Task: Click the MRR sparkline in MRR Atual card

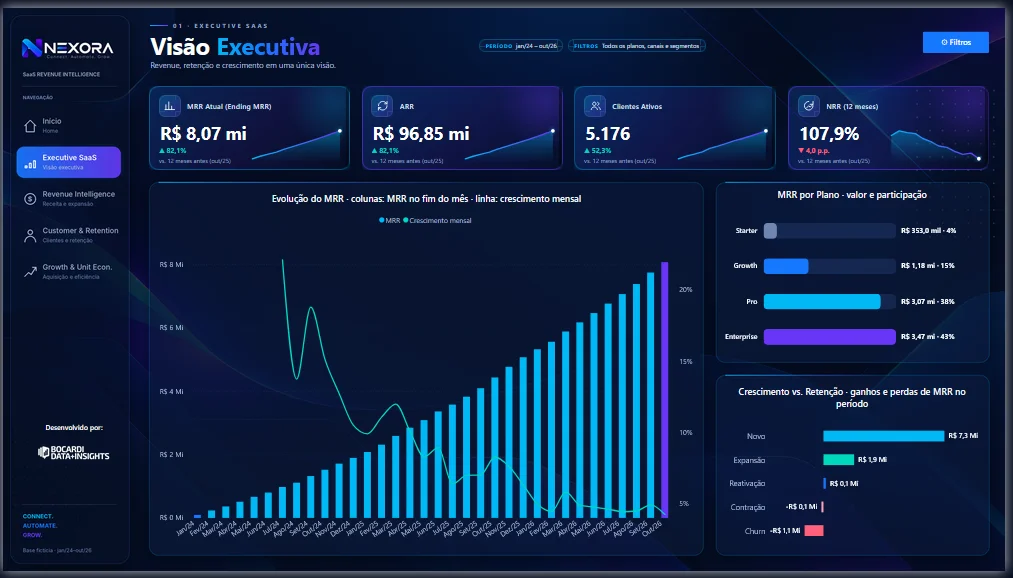Action: pos(296,145)
